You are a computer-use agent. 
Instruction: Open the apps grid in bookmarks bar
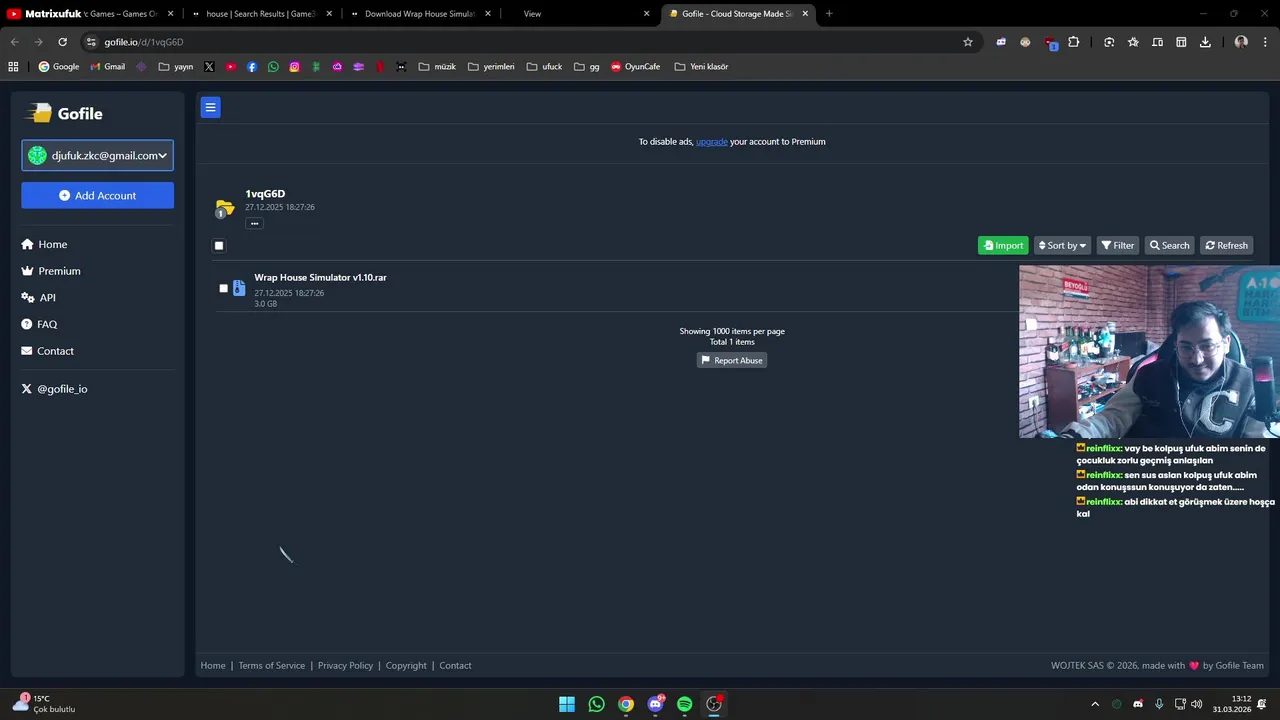point(13,67)
